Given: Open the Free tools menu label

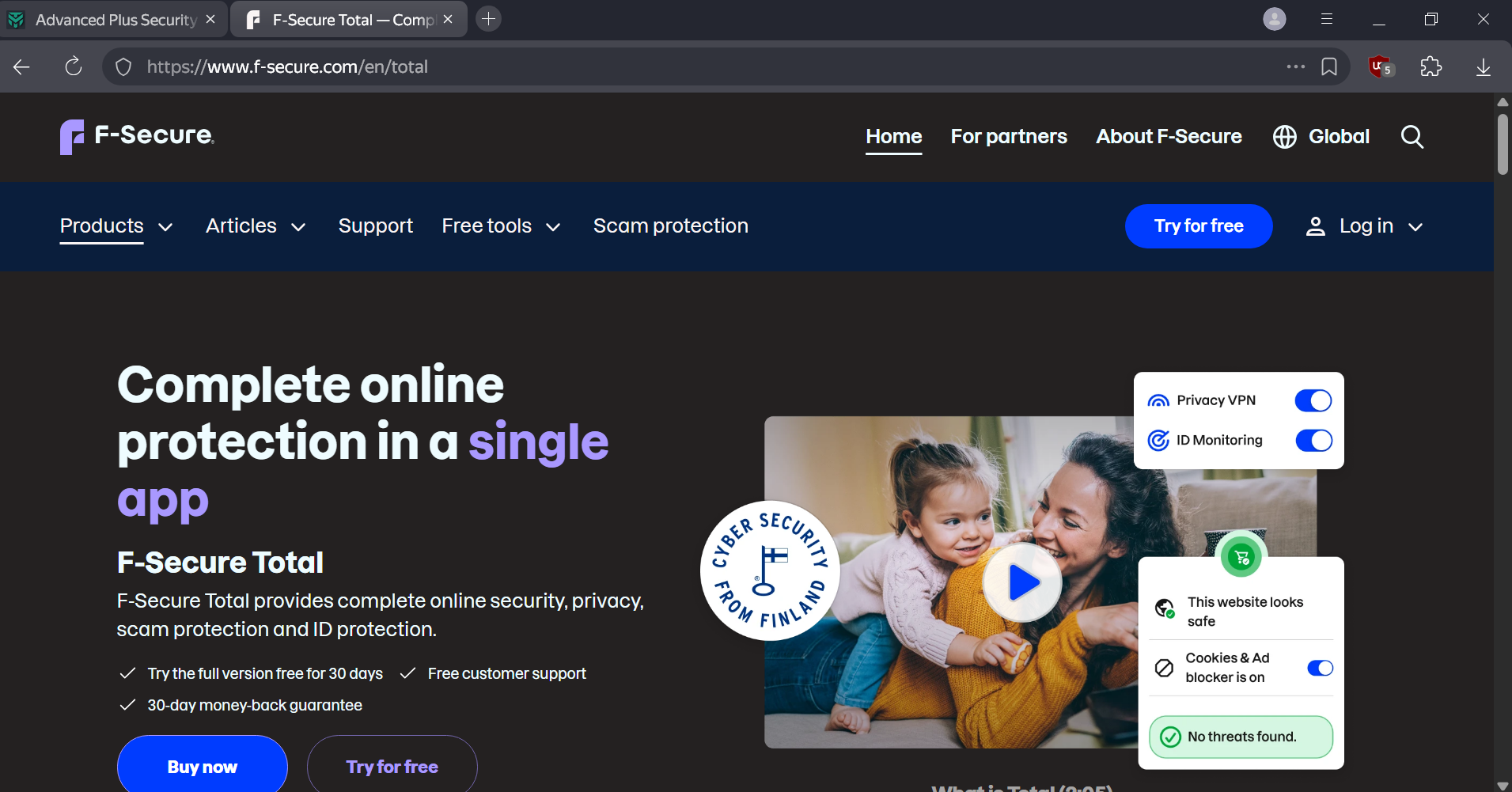Looking at the screenshot, I should pos(487,225).
